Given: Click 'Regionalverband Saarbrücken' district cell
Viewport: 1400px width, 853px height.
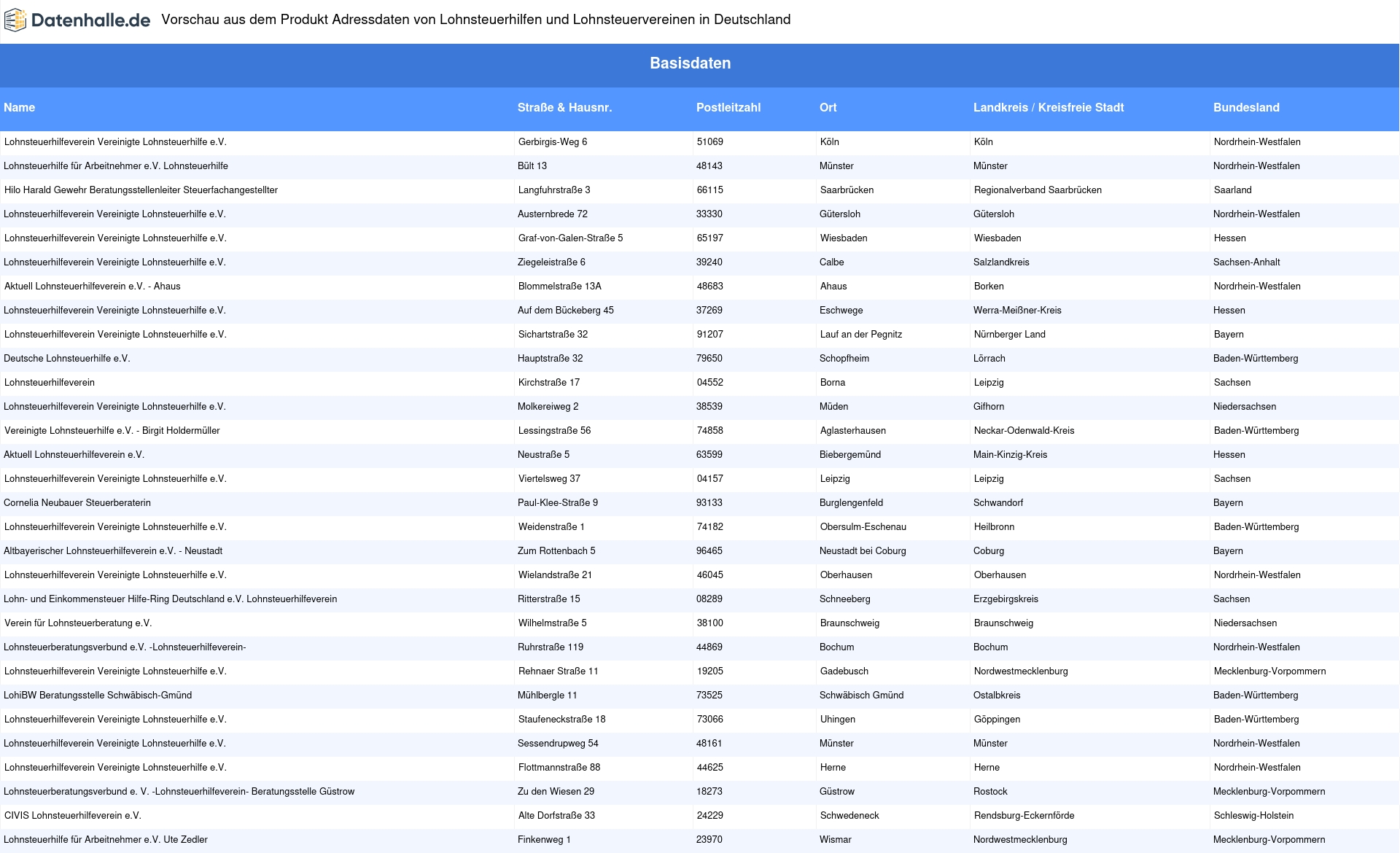Looking at the screenshot, I should pyautogui.click(x=1038, y=190).
